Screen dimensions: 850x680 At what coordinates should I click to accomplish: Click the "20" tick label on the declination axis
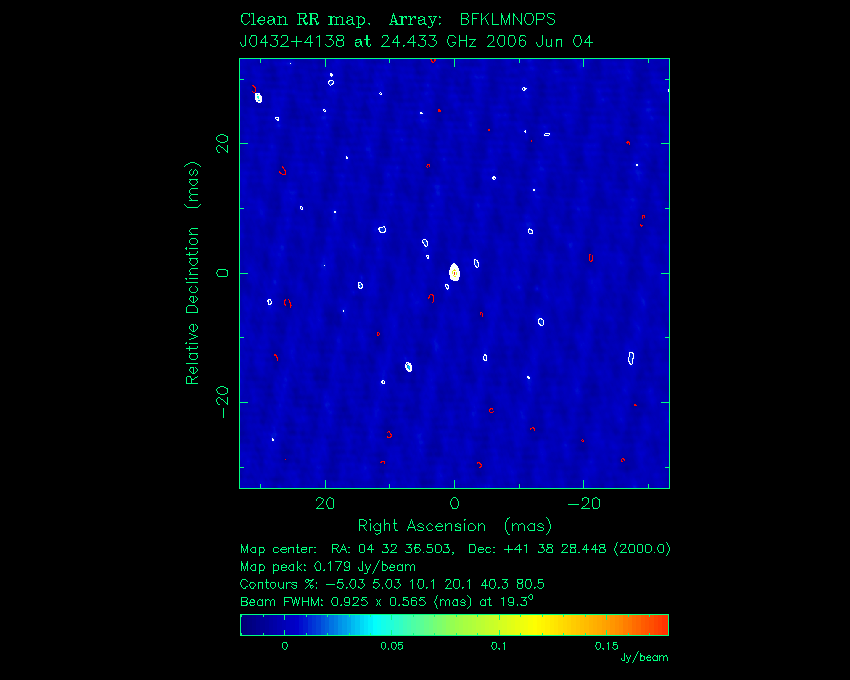[x=223, y=144]
